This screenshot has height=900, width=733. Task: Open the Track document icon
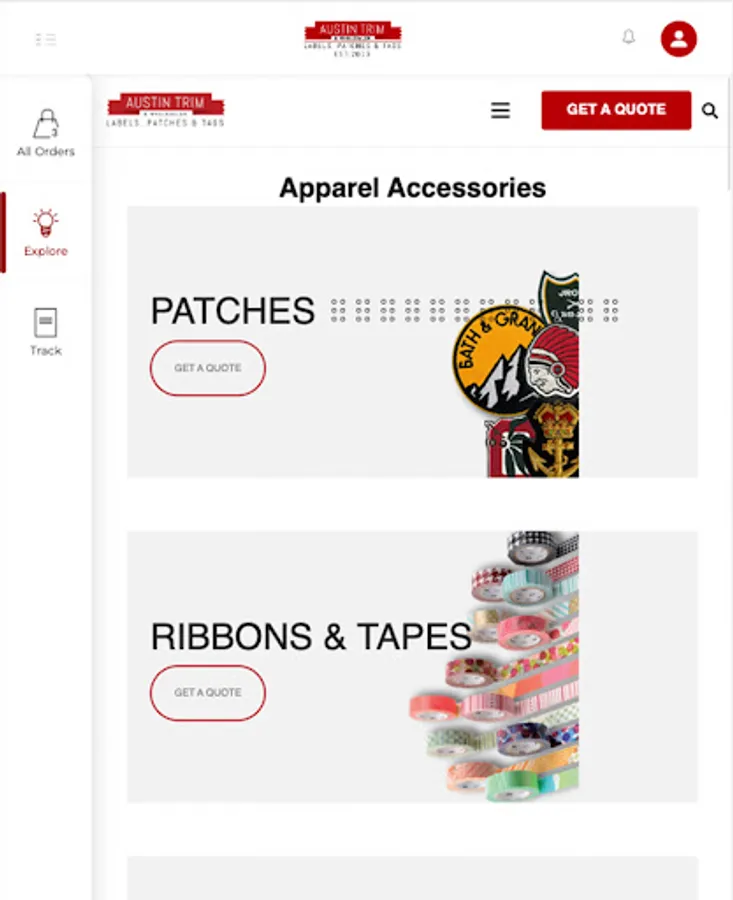tap(45, 322)
